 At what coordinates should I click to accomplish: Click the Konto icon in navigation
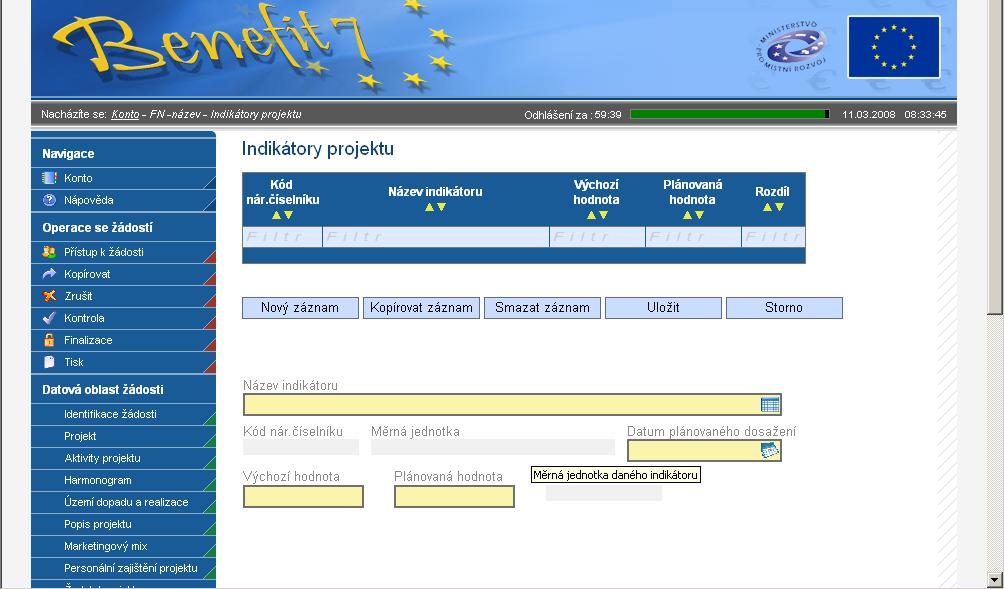tap(49, 178)
